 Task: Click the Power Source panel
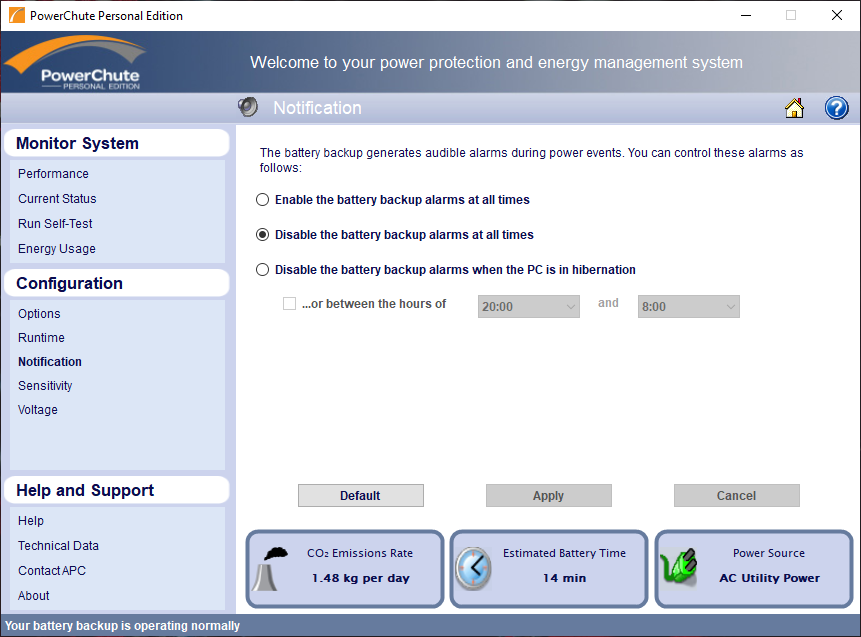click(754, 569)
